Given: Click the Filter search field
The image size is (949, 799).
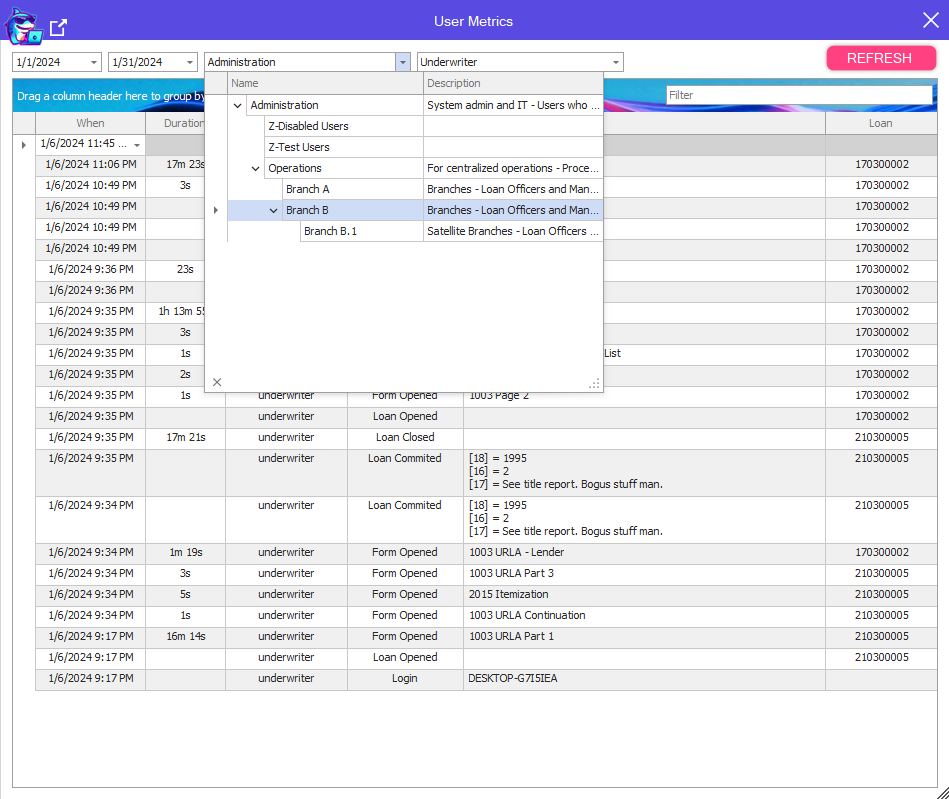Looking at the screenshot, I should (798, 95).
